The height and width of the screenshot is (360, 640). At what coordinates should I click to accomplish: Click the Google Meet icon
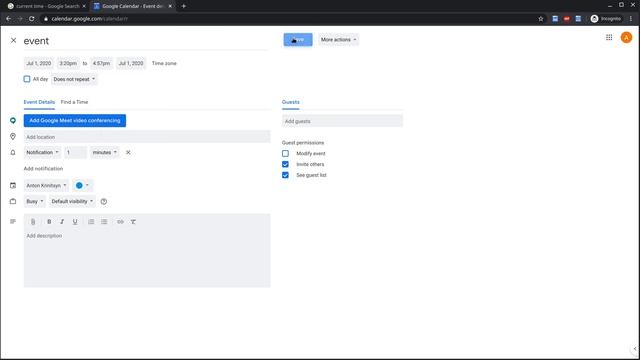[x=13, y=120]
